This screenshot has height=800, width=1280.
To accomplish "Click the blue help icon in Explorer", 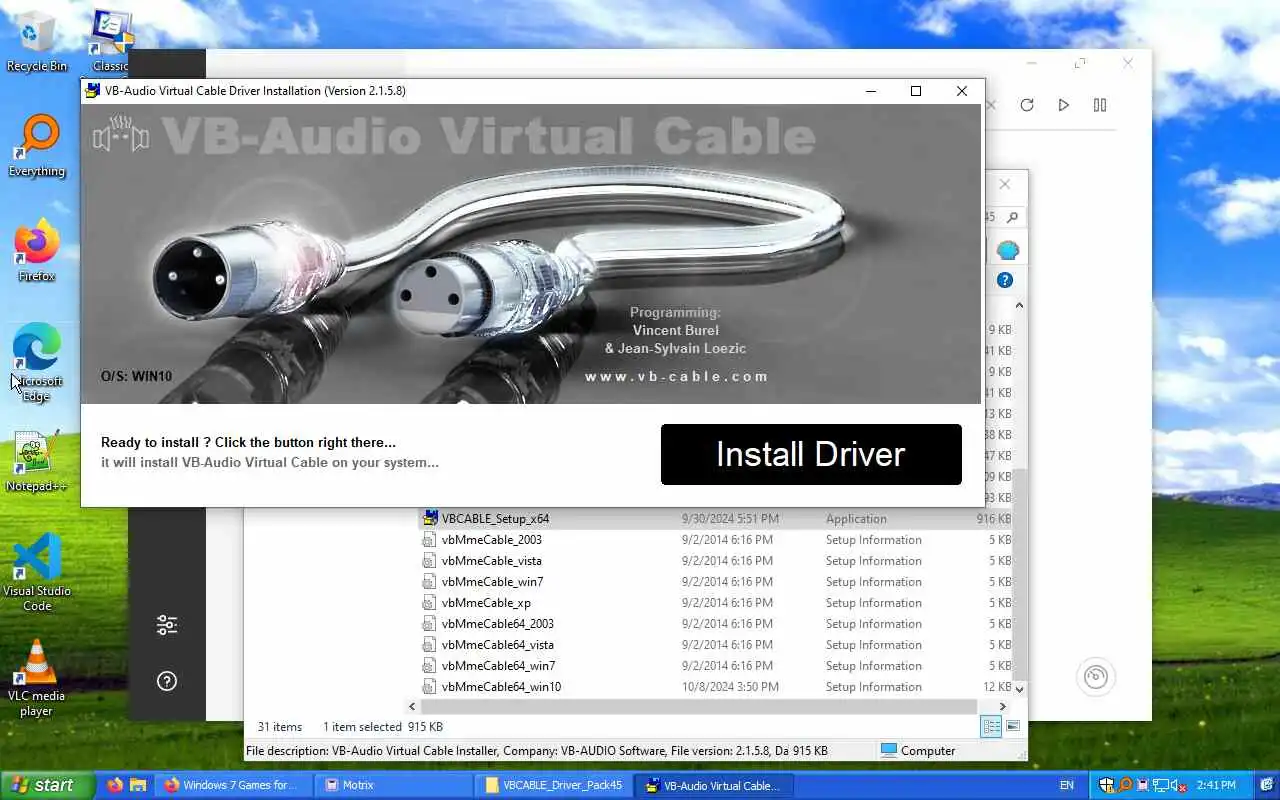I will click(1005, 280).
